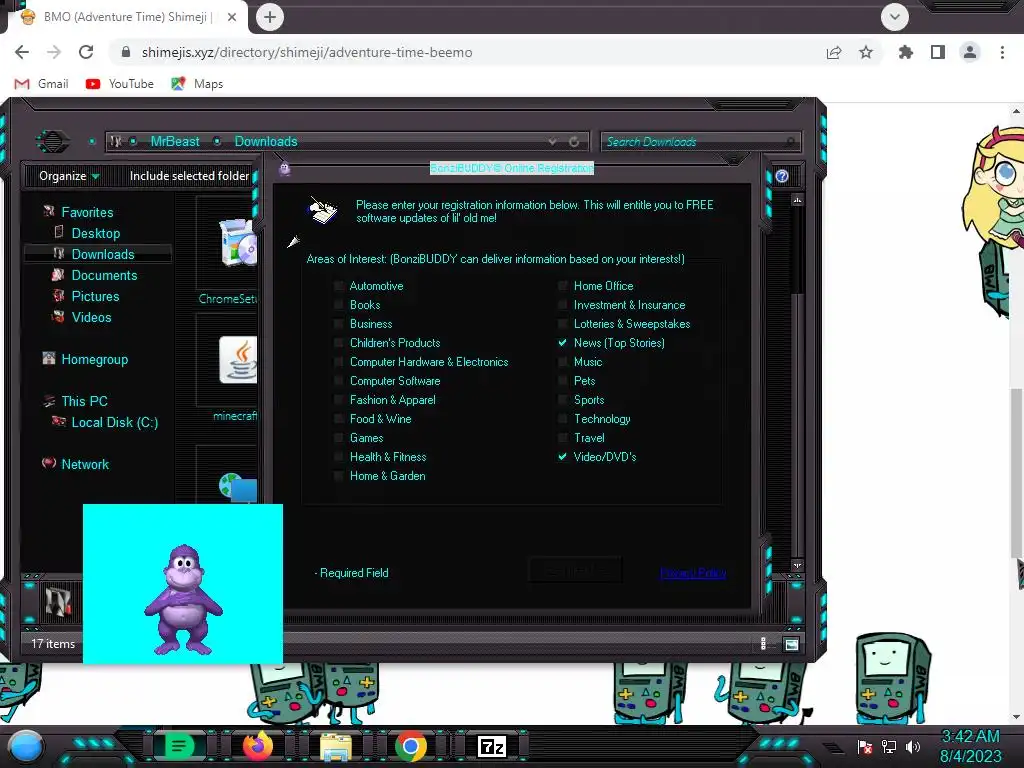This screenshot has height=768, width=1024.
Task: Click the 17 items status text
Action: (x=53, y=644)
